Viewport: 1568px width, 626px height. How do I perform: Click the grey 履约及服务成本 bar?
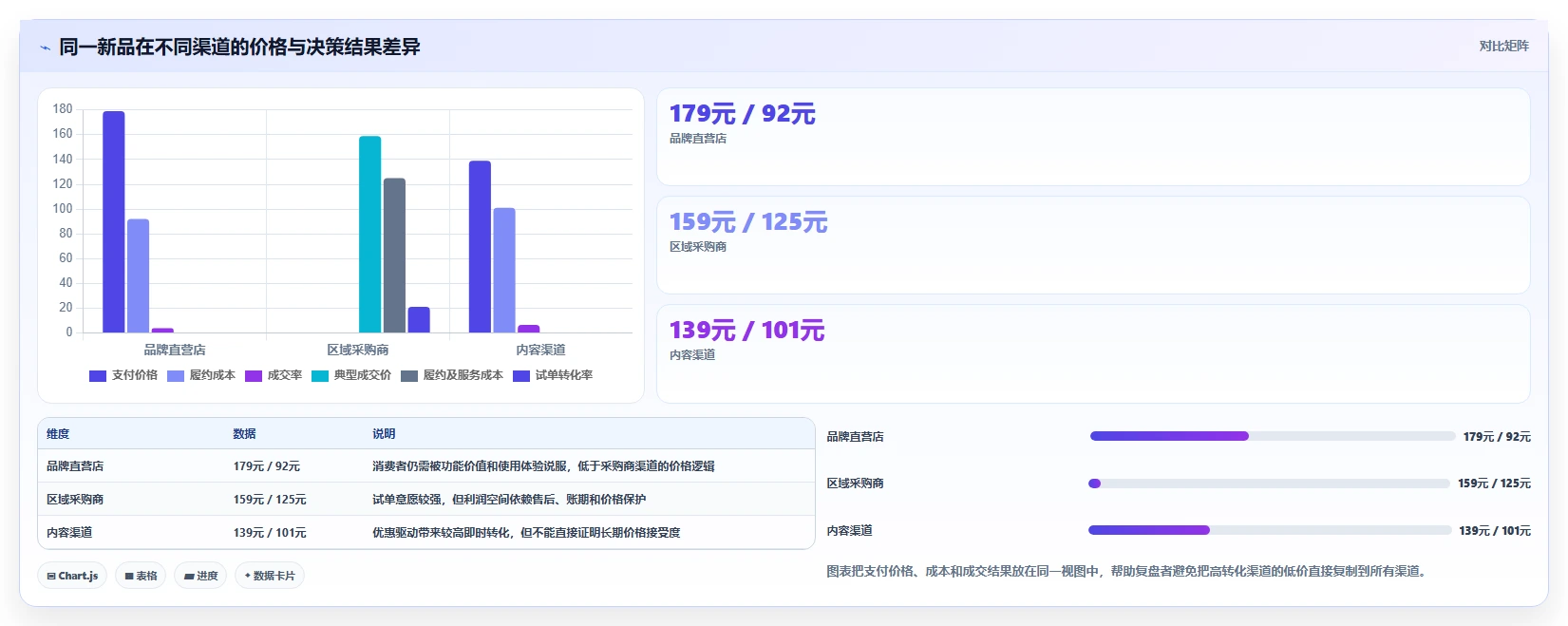(394, 256)
